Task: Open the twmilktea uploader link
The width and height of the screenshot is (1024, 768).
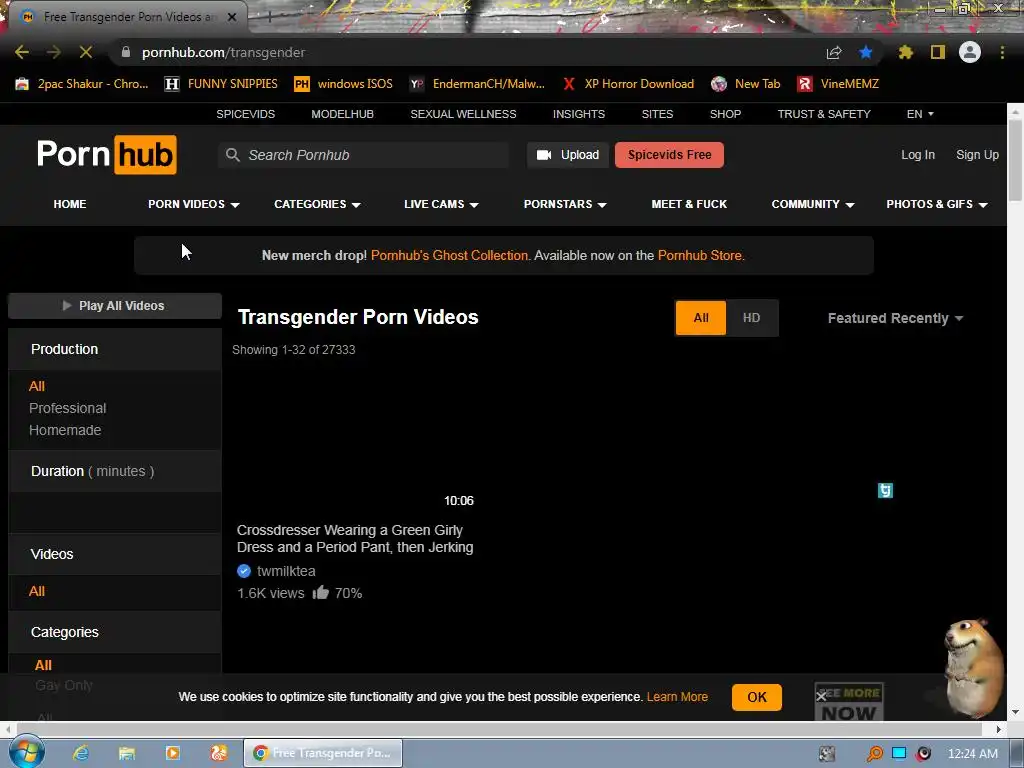Action: 286,571
